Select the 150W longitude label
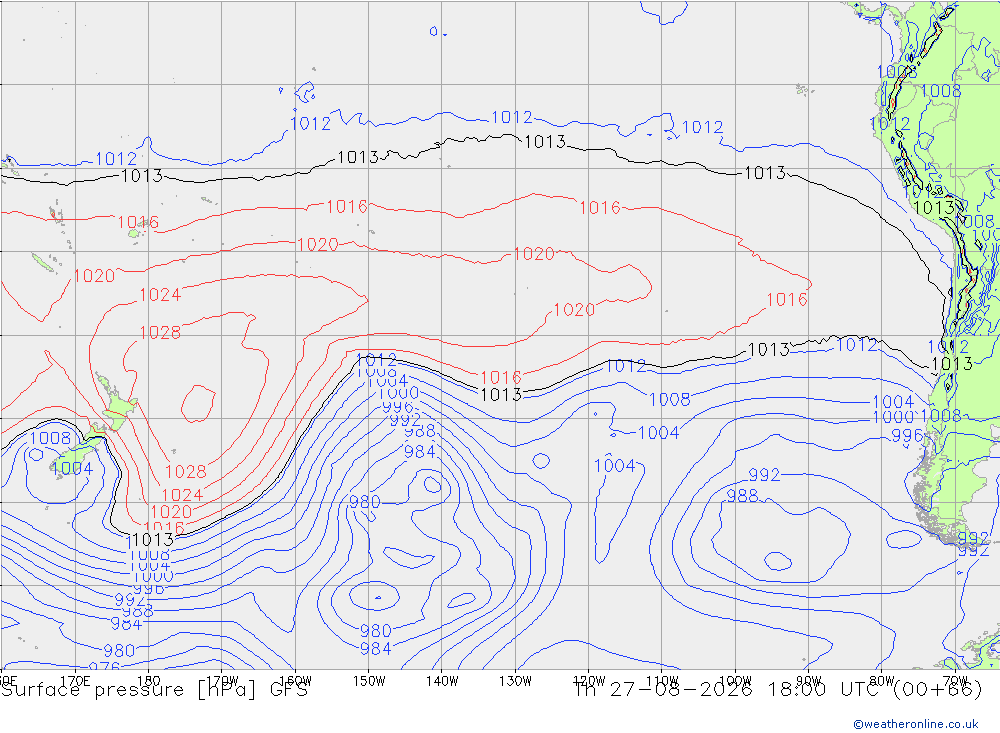Image resolution: width=1000 pixels, height=733 pixels. 369,681
